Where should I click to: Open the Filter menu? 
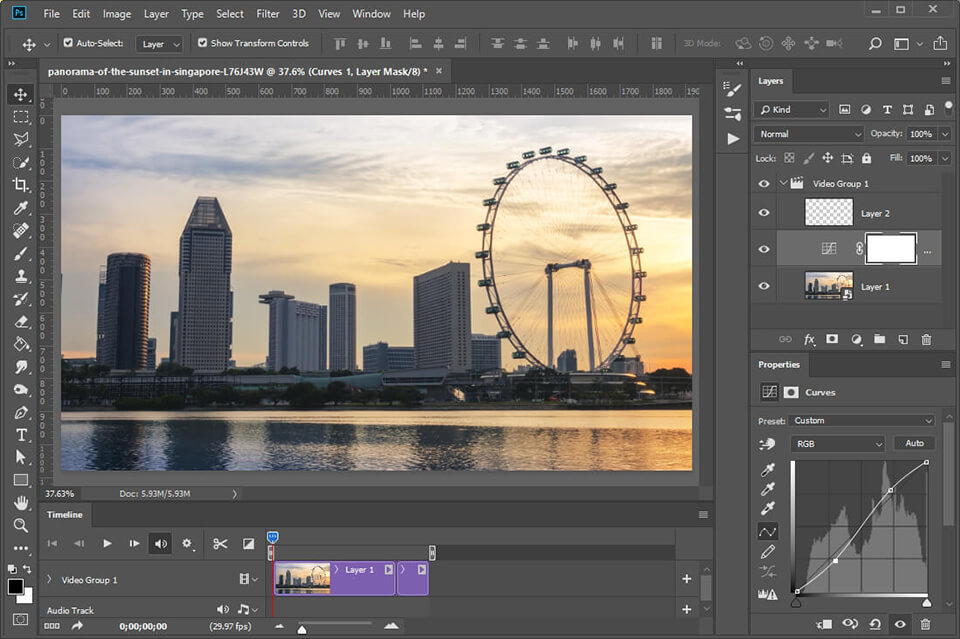coord(267,14)
